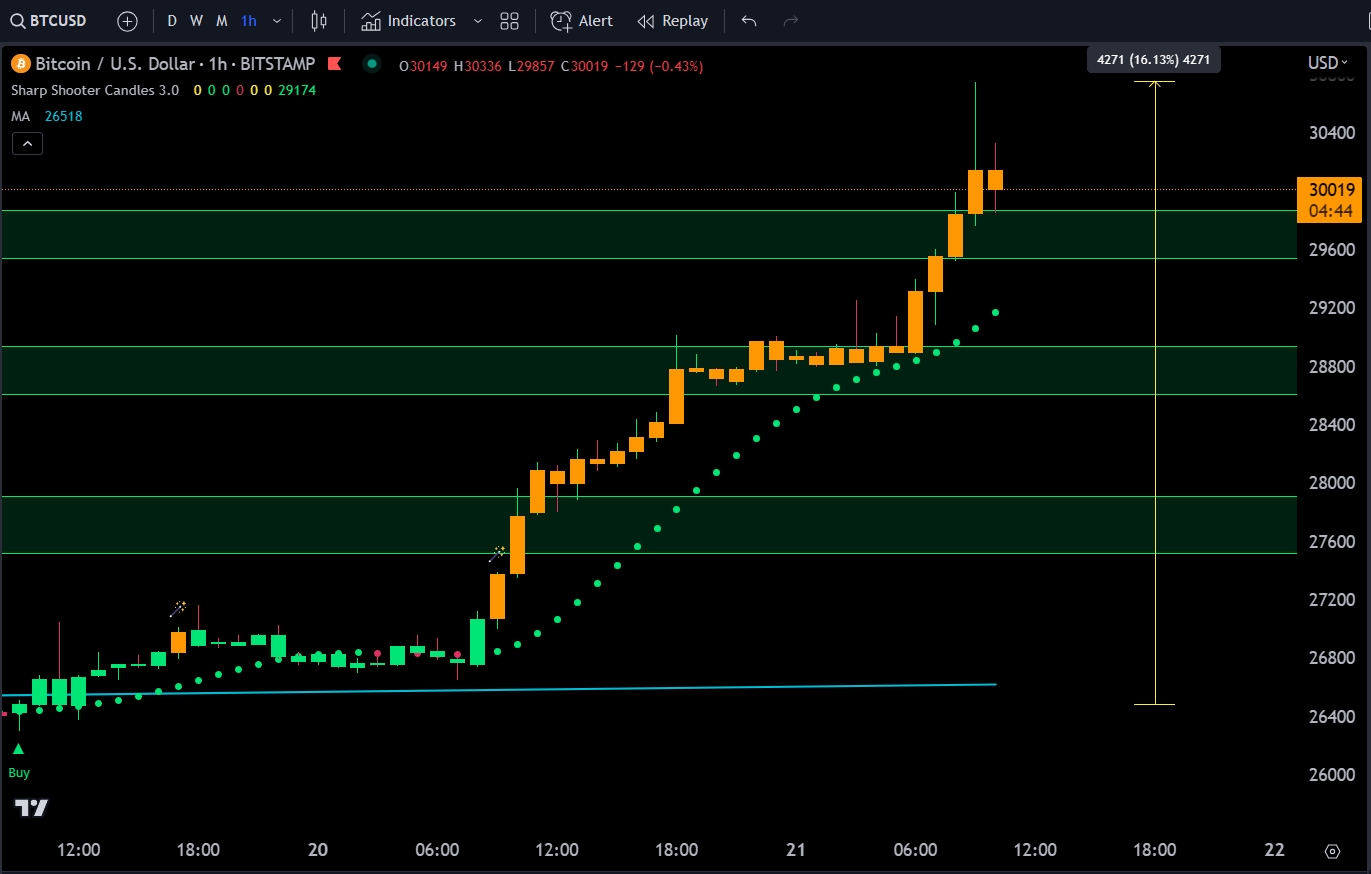Create a new Alert

click(x=582, y=21)
